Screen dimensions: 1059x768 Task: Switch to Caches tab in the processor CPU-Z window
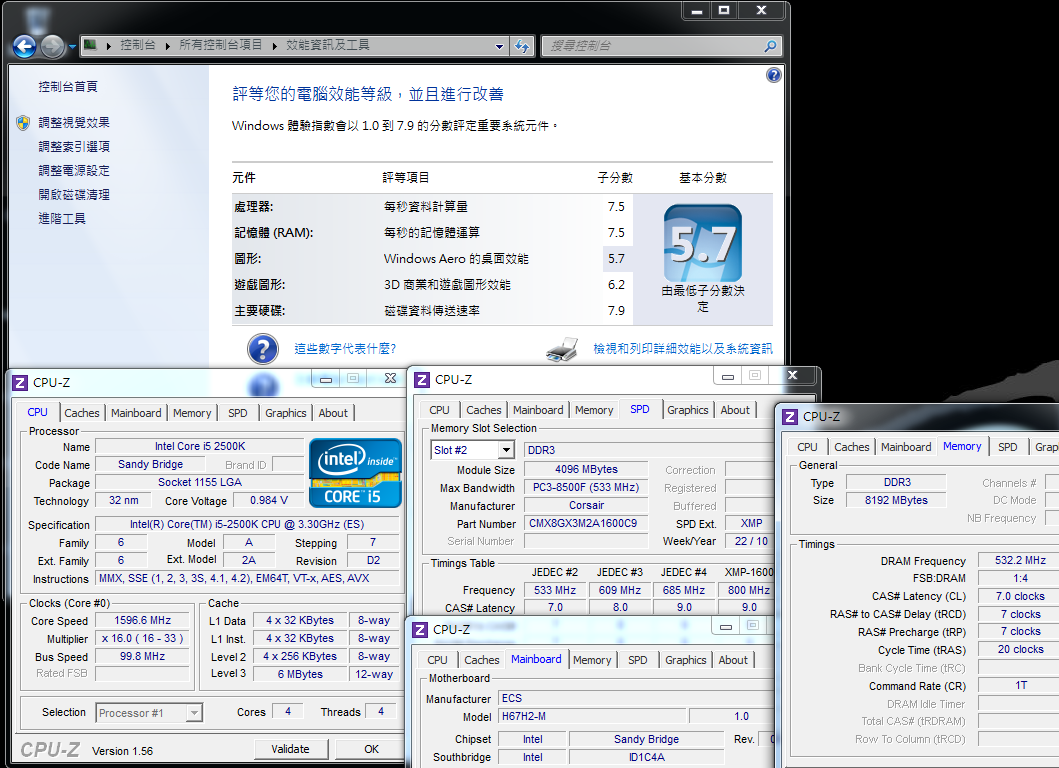[82, 413]
